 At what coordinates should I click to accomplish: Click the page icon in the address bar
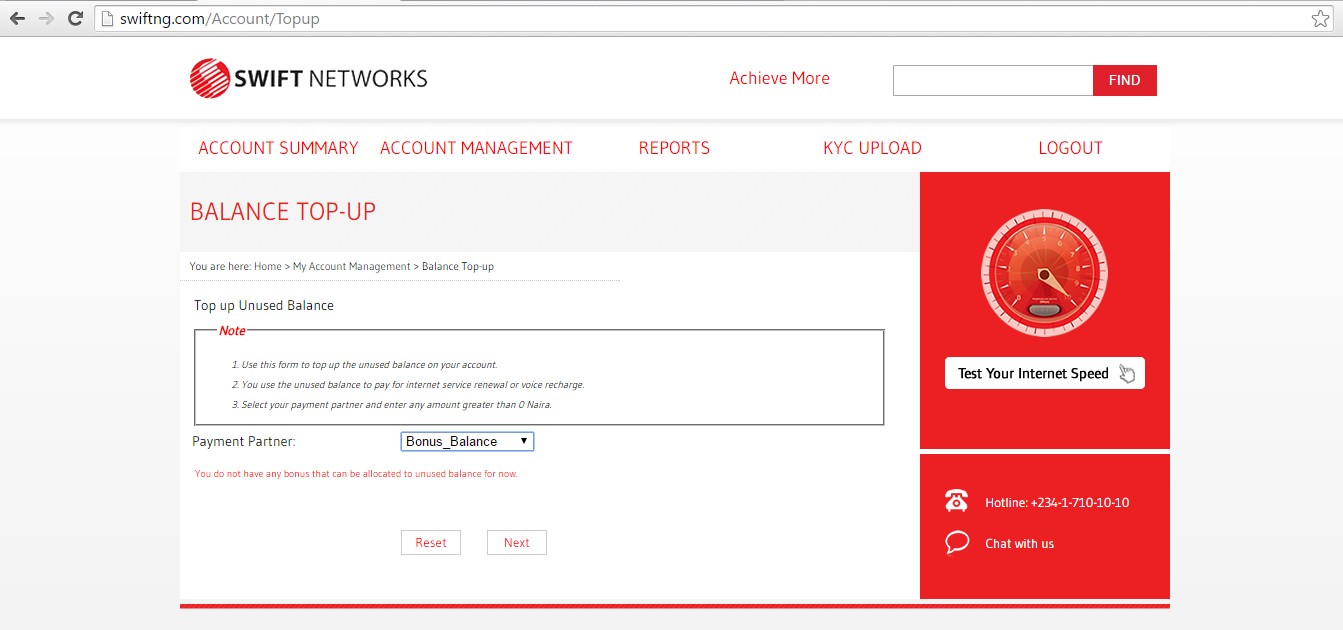pyautogui.click(x=106, y=17)
